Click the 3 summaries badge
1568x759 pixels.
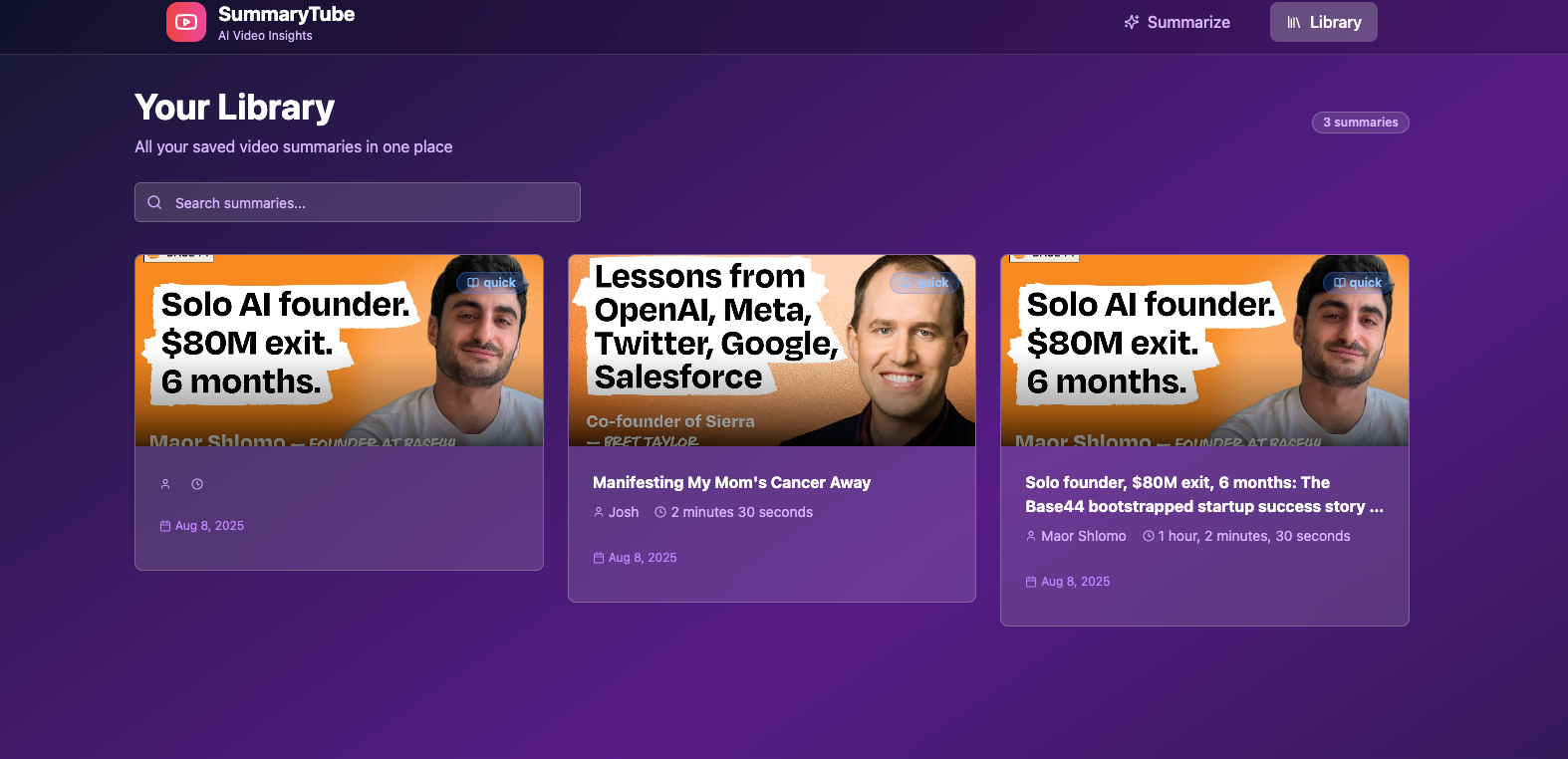[x=1360, y=123]
